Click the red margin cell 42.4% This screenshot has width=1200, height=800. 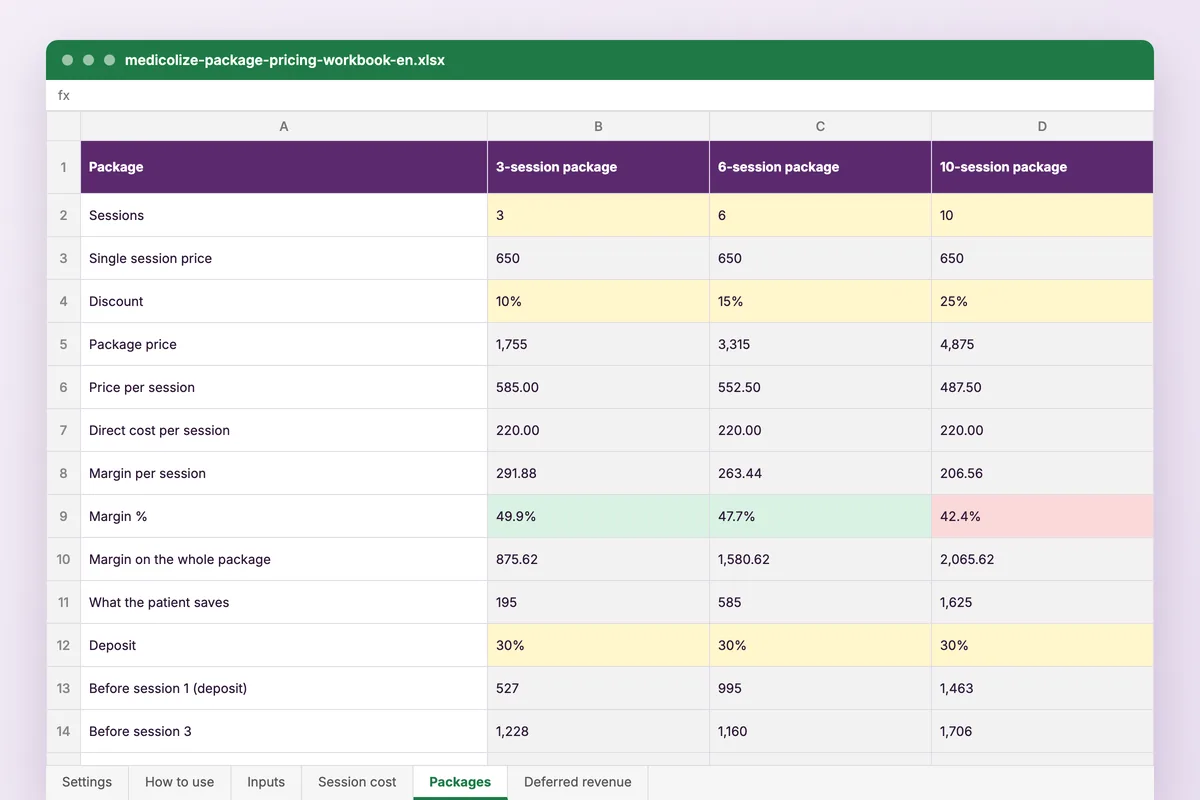coord(1042,516)
